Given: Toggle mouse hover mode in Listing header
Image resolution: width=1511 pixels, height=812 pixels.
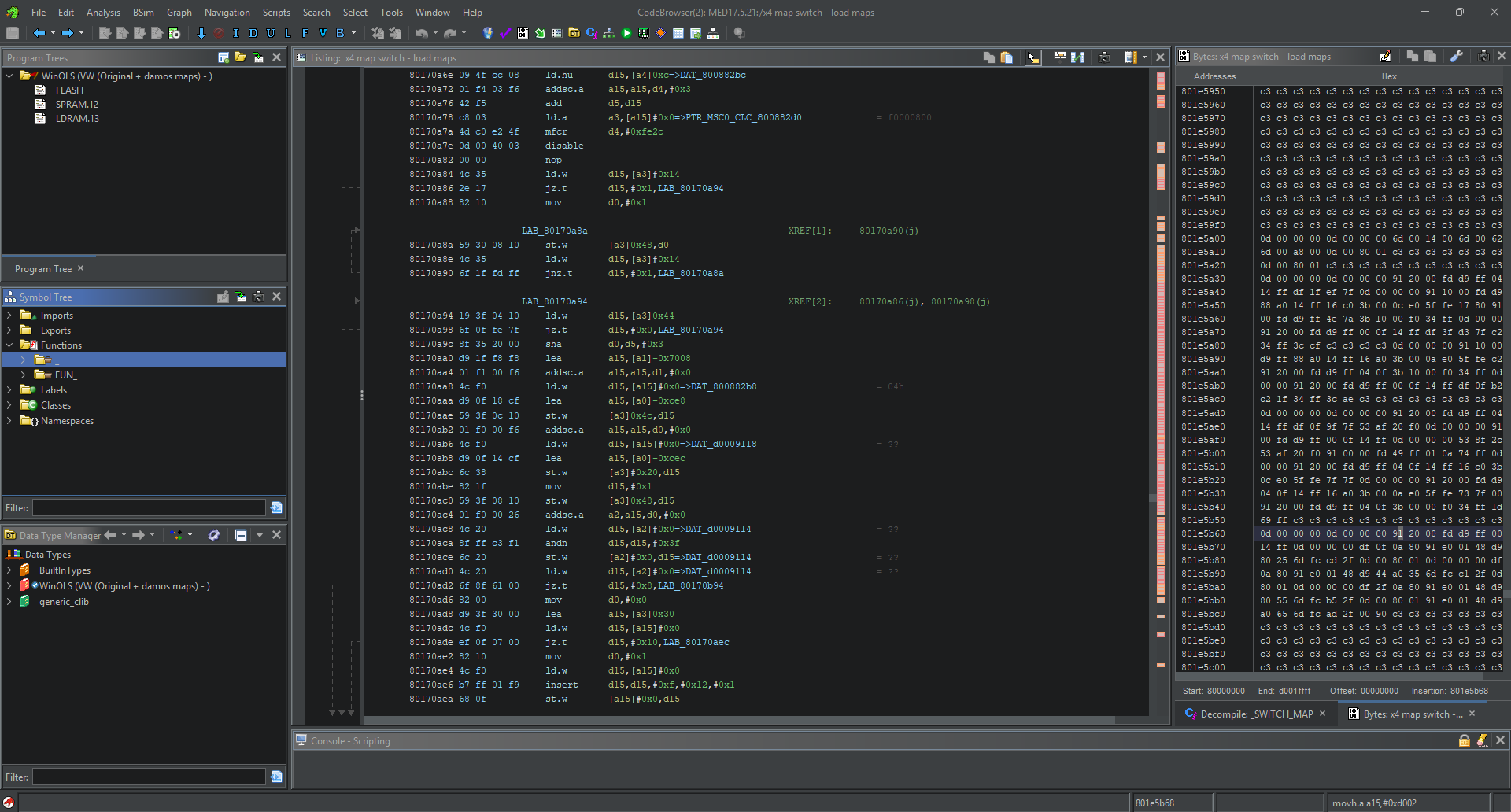Looking at the screenshot, I should coord(1033,57).
